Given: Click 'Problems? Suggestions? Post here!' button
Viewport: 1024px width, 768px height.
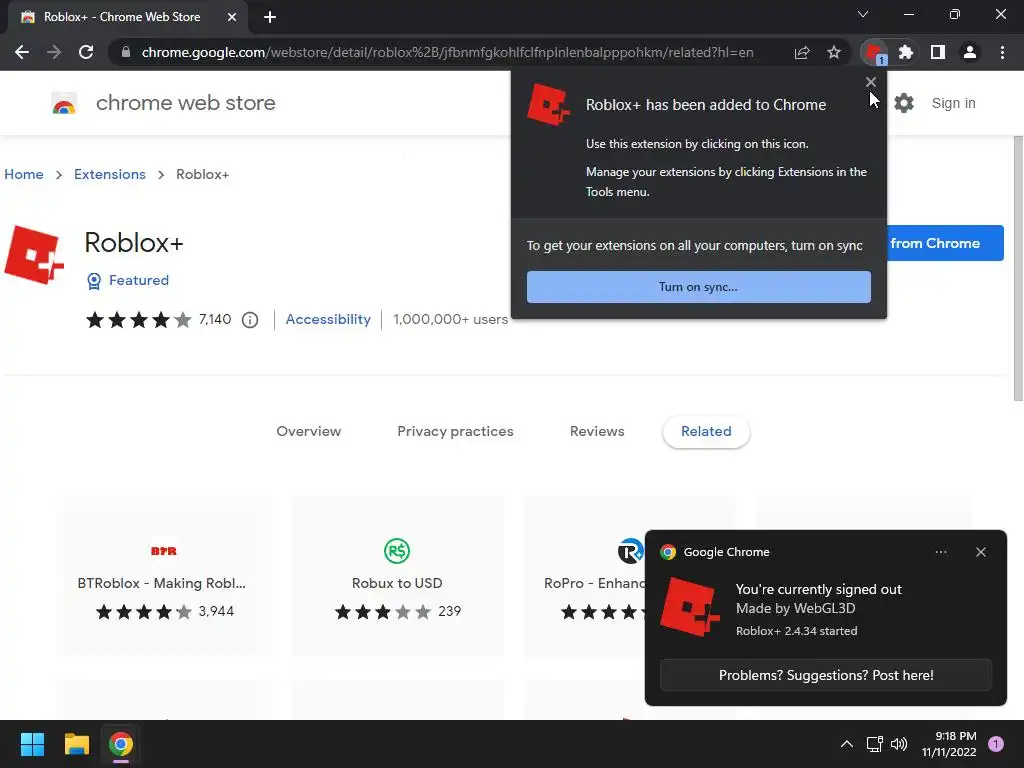Looking at the screenshot, I should click(826, 675).
